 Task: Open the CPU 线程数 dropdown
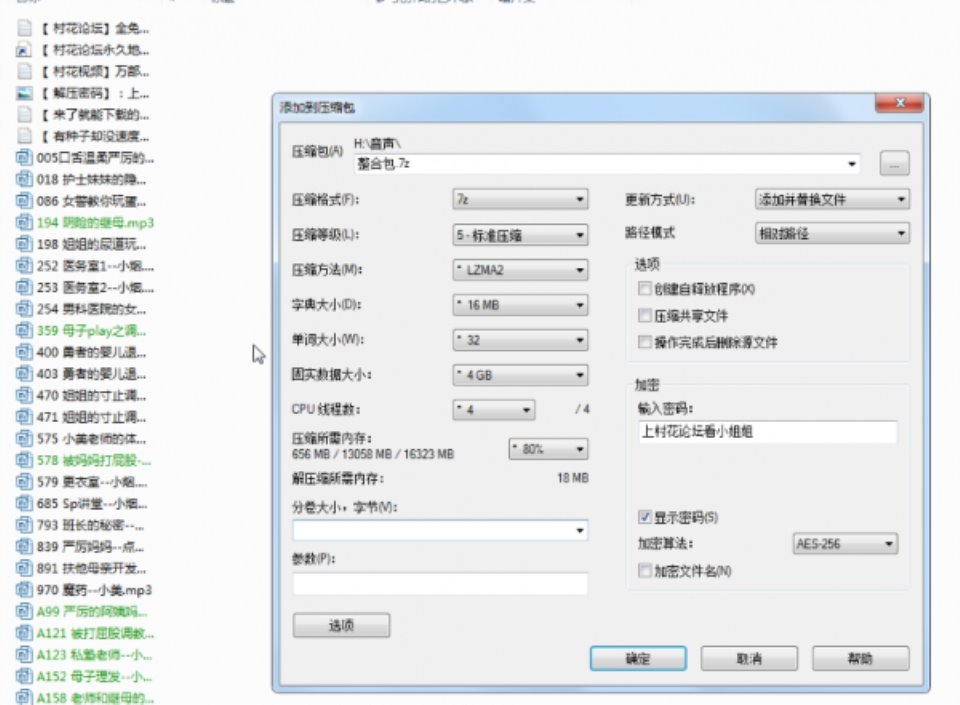tap(493, 410)
